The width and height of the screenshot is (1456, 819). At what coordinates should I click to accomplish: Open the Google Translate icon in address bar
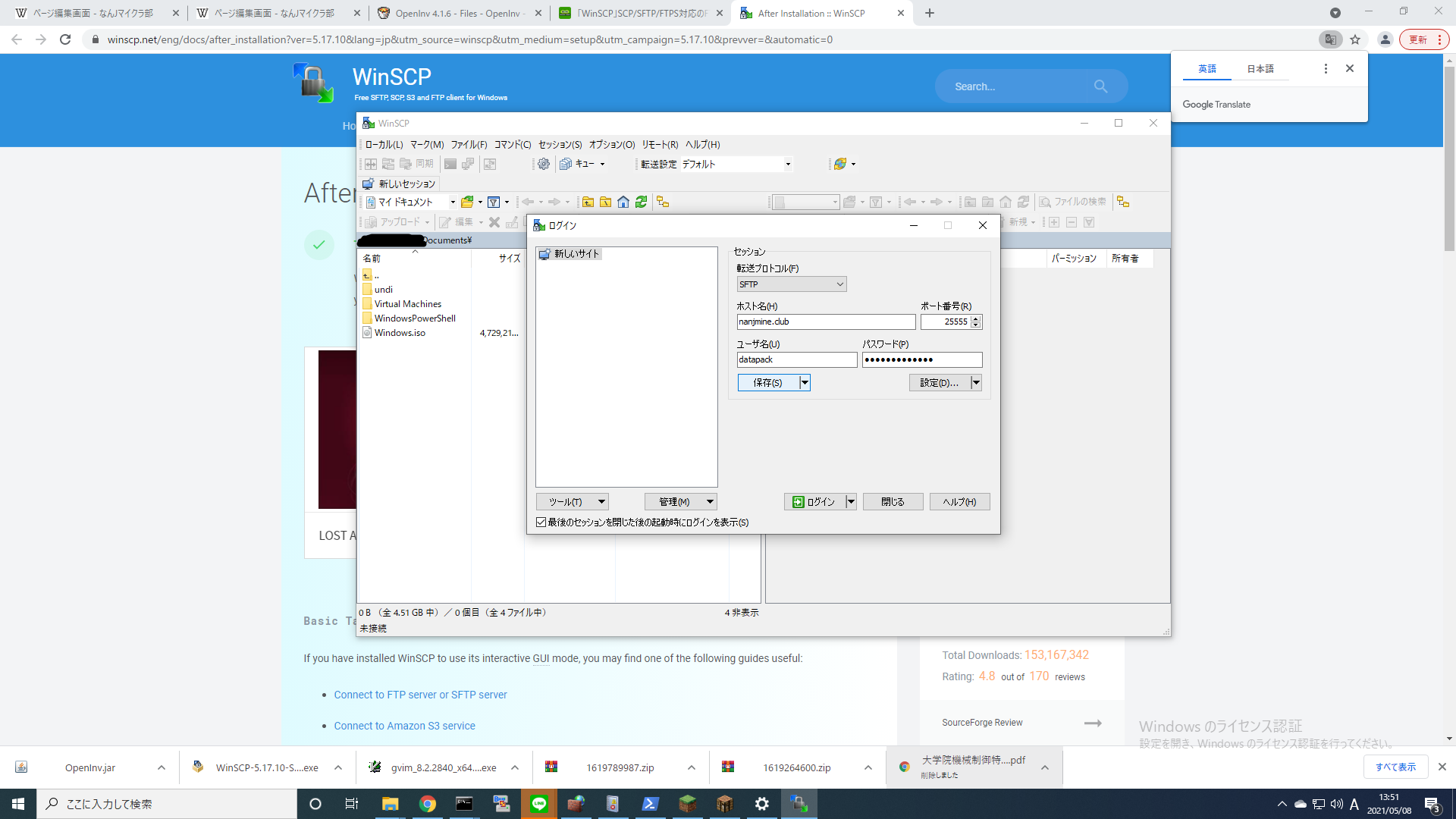pyautogui.click(x=1330, y=39)
